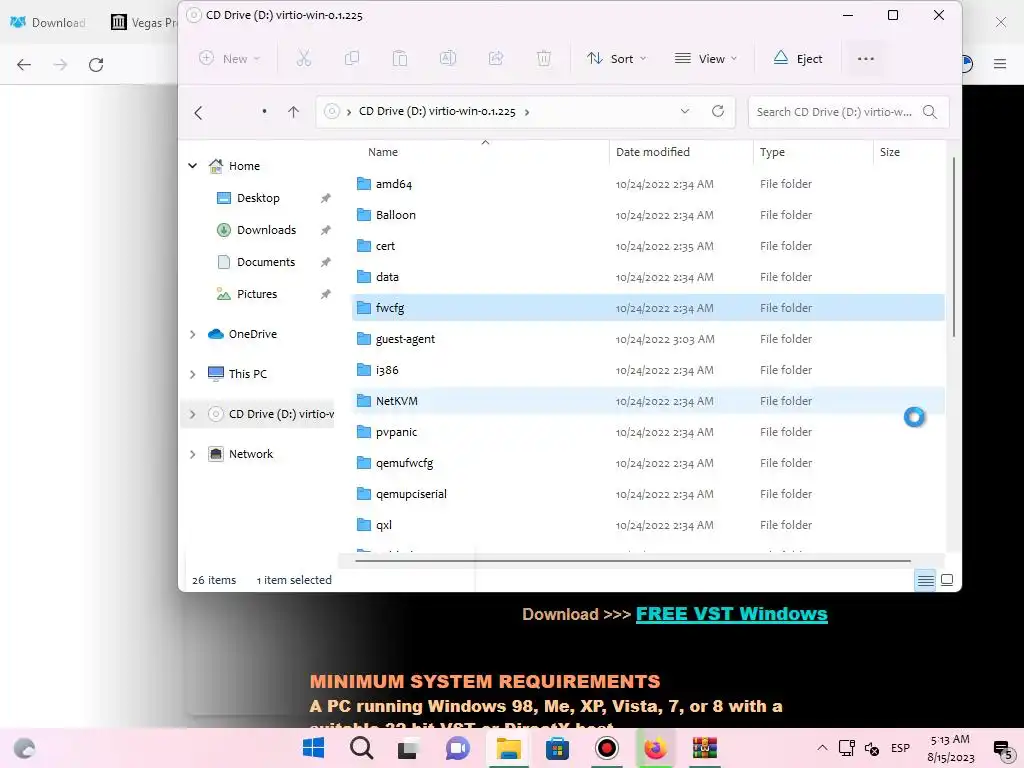The height and width of the screenshot is (768, 1024).
Task: Switch to details view layout icon
Action: pyautogui.click(x=925, y=580)
